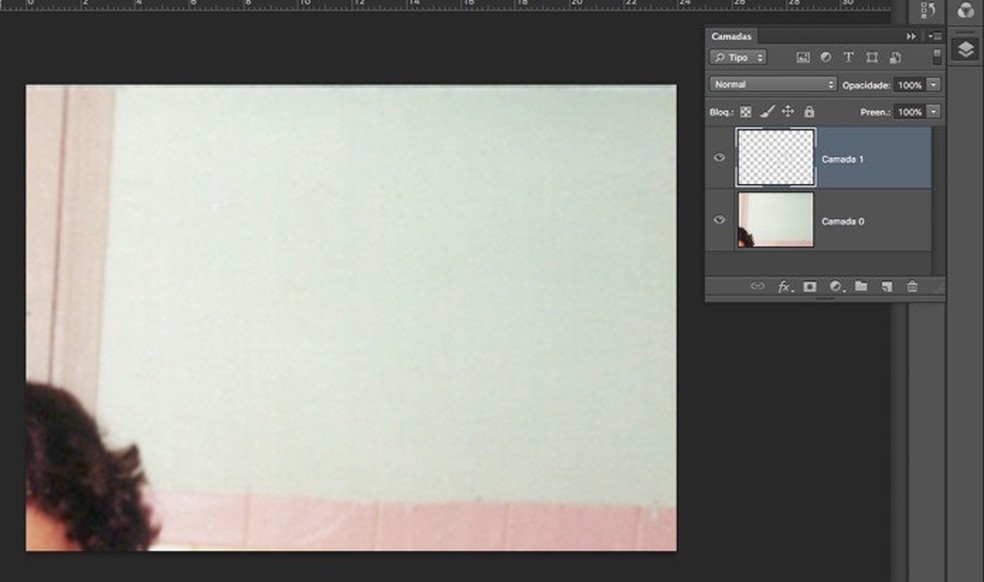This screenshot has width=984, height=582.
Task: Lock layer position with move icon
Action: [x=788, y=111]
